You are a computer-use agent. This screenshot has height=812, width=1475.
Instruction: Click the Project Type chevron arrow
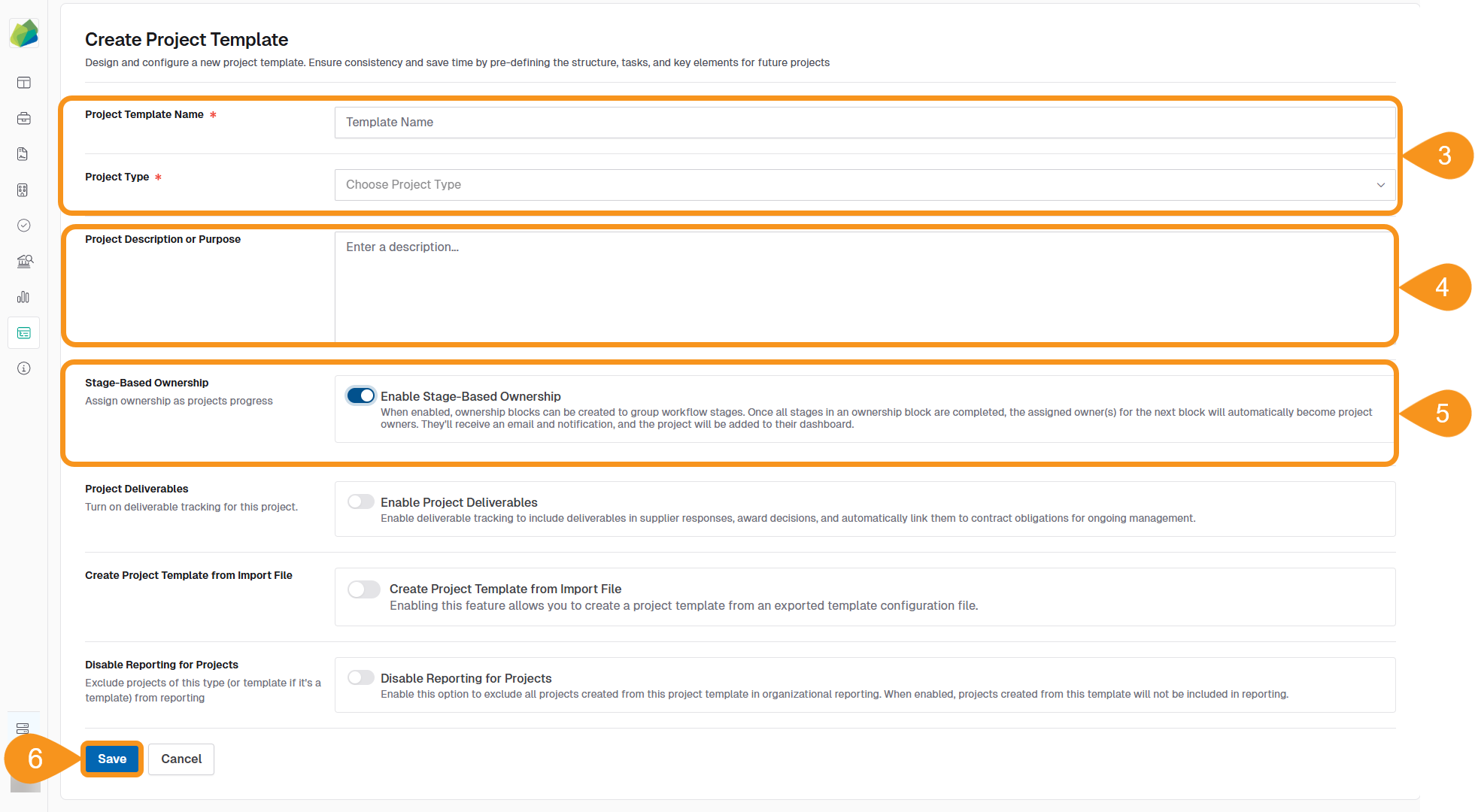1380,185
